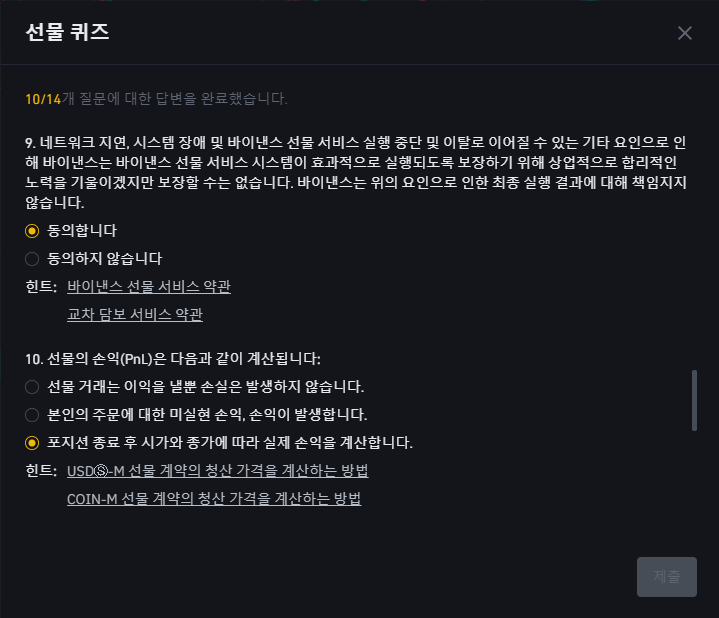Click the answer text 본인의 주문에 대한 미실현 손익

pyautogui.click(x=207, y=415)
